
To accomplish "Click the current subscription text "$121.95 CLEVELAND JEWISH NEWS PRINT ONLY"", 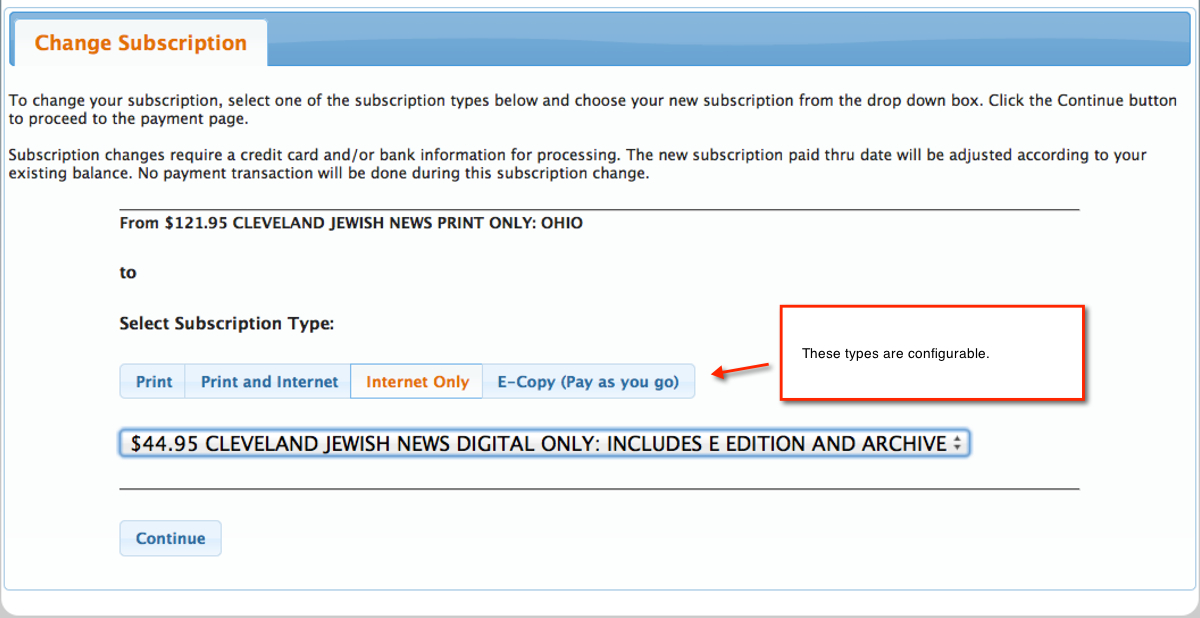I will [349, 223].
